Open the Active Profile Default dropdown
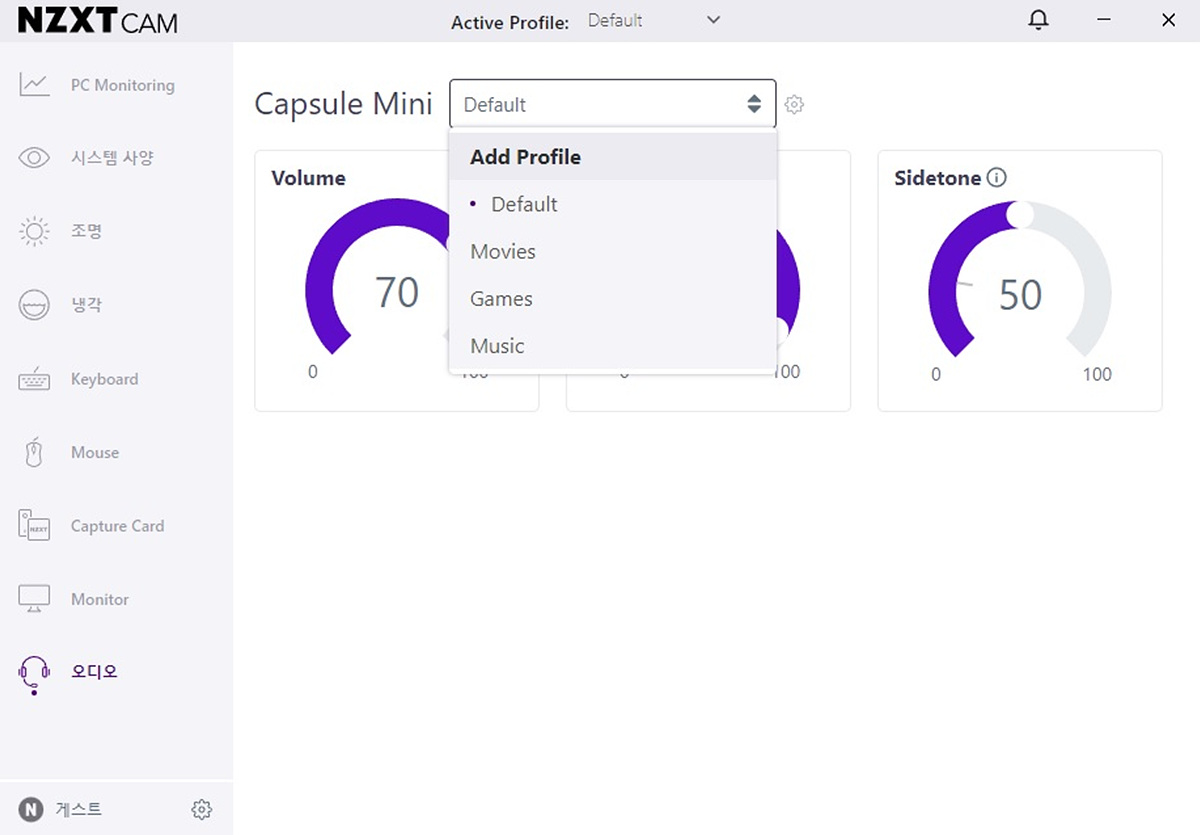This screenshot has width=1200, height=835. [x=654, y=20]
